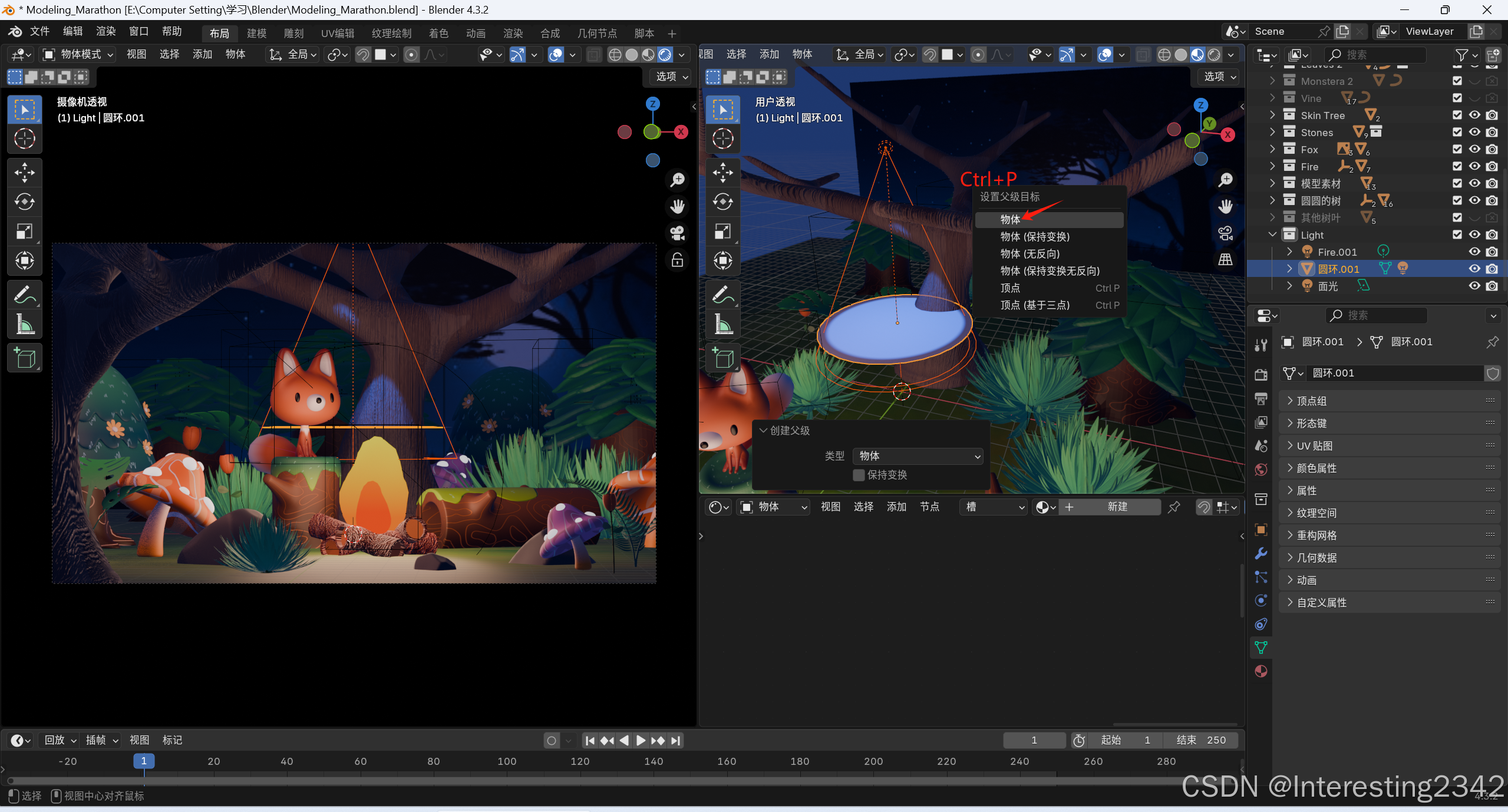This screenshot has width=1508, height=812.
Task: Open the Modifiers wrench properties tab
Action: coord(1261,553)
